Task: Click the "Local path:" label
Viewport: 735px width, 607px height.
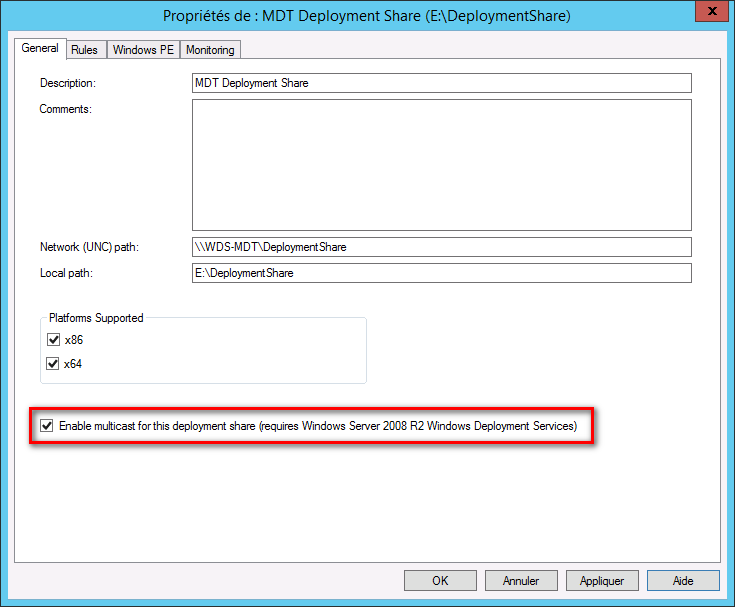Action: click(67, 273)
